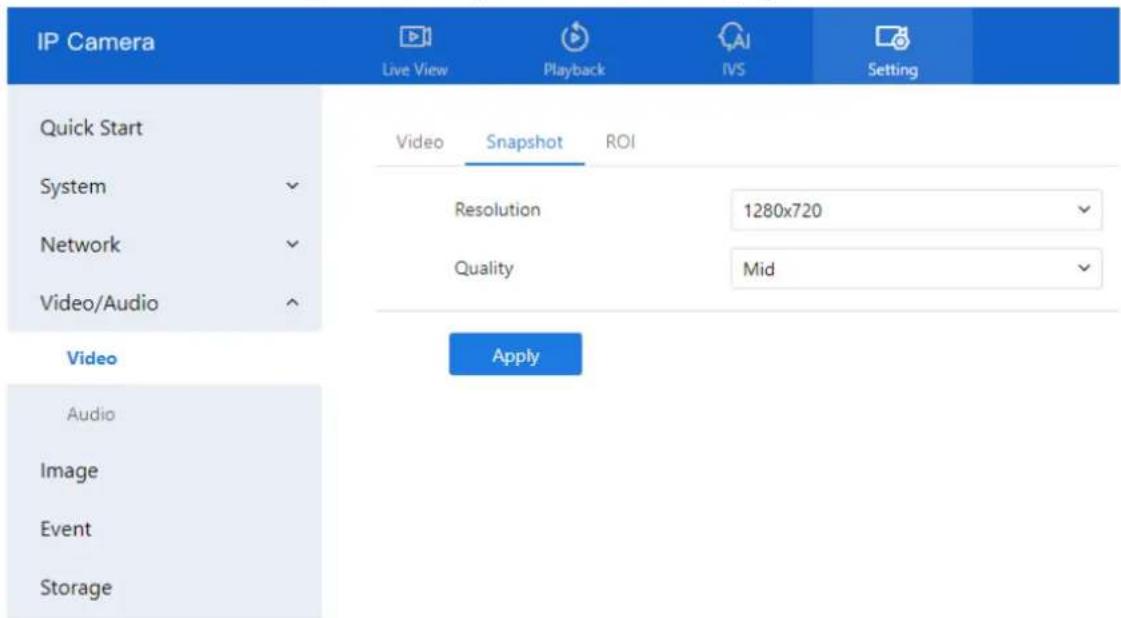1121x618 pixels.
Task: Click the IVS label in top bar
Action: [734, 69]
